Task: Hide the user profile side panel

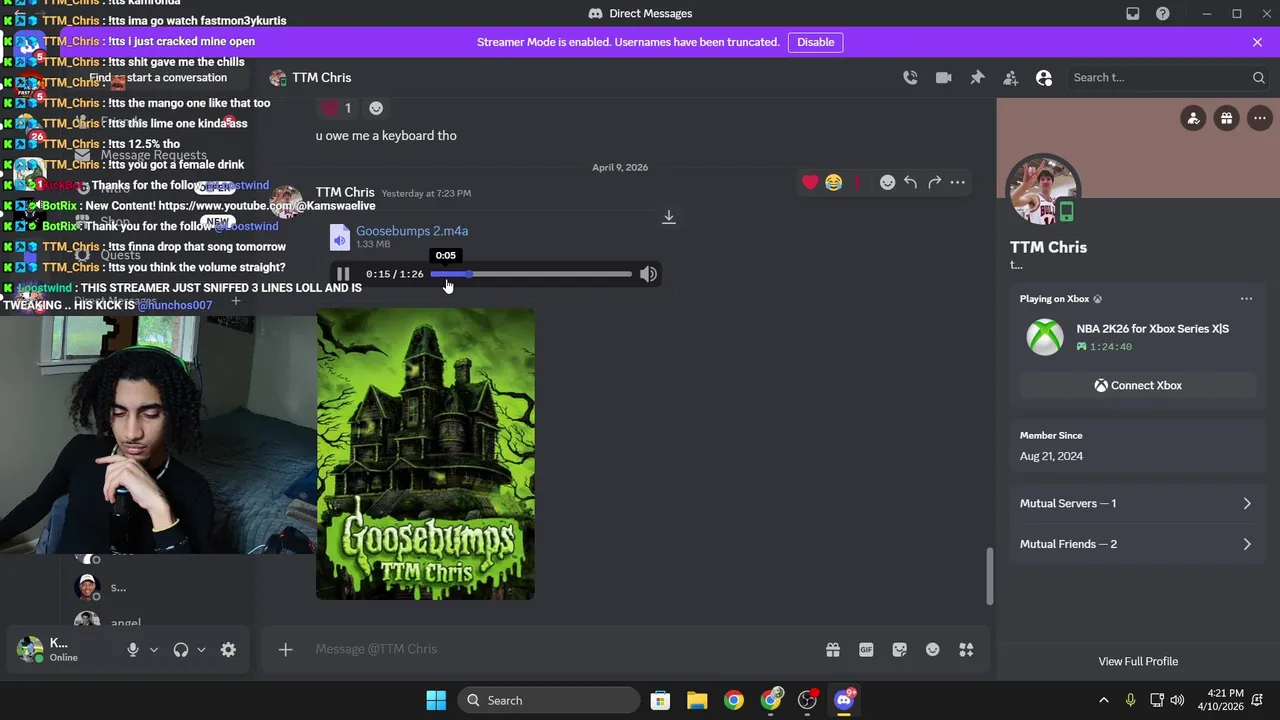Action: click(1044, 78)
